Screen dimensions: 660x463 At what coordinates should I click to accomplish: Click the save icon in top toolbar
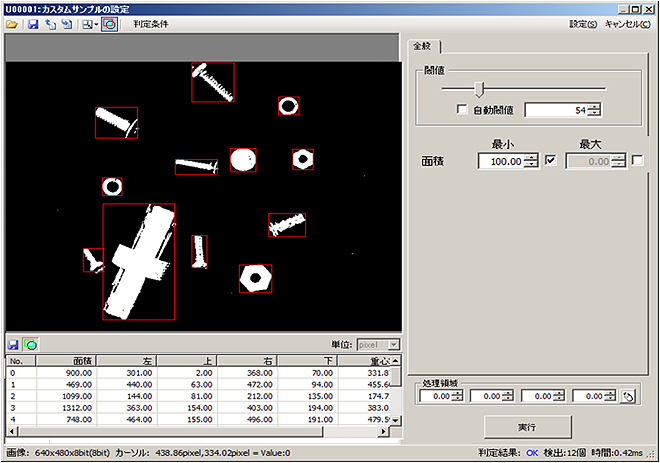pos(33,23)
